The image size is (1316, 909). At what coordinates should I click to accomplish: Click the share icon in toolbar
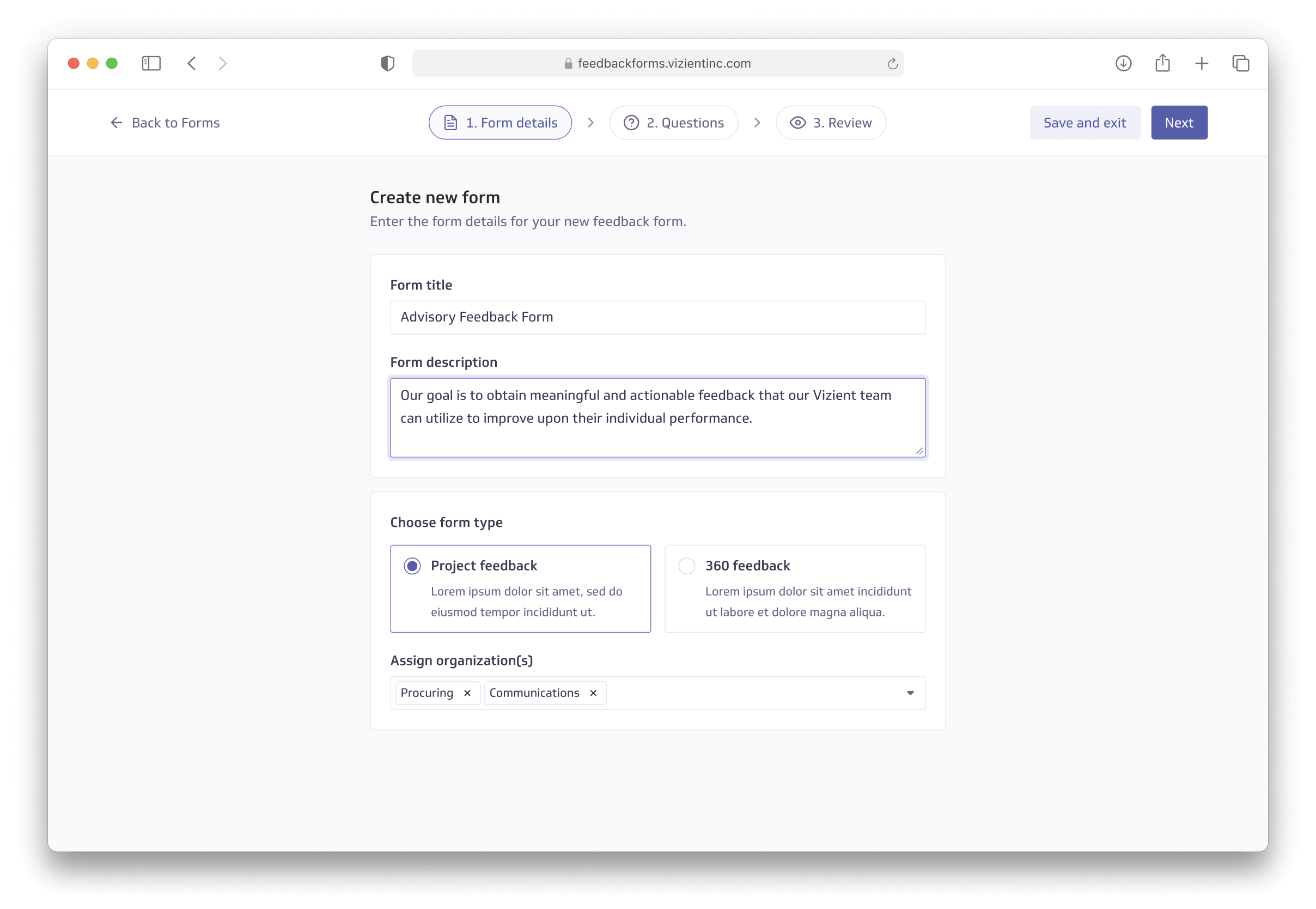click(x=1162, y=63)
